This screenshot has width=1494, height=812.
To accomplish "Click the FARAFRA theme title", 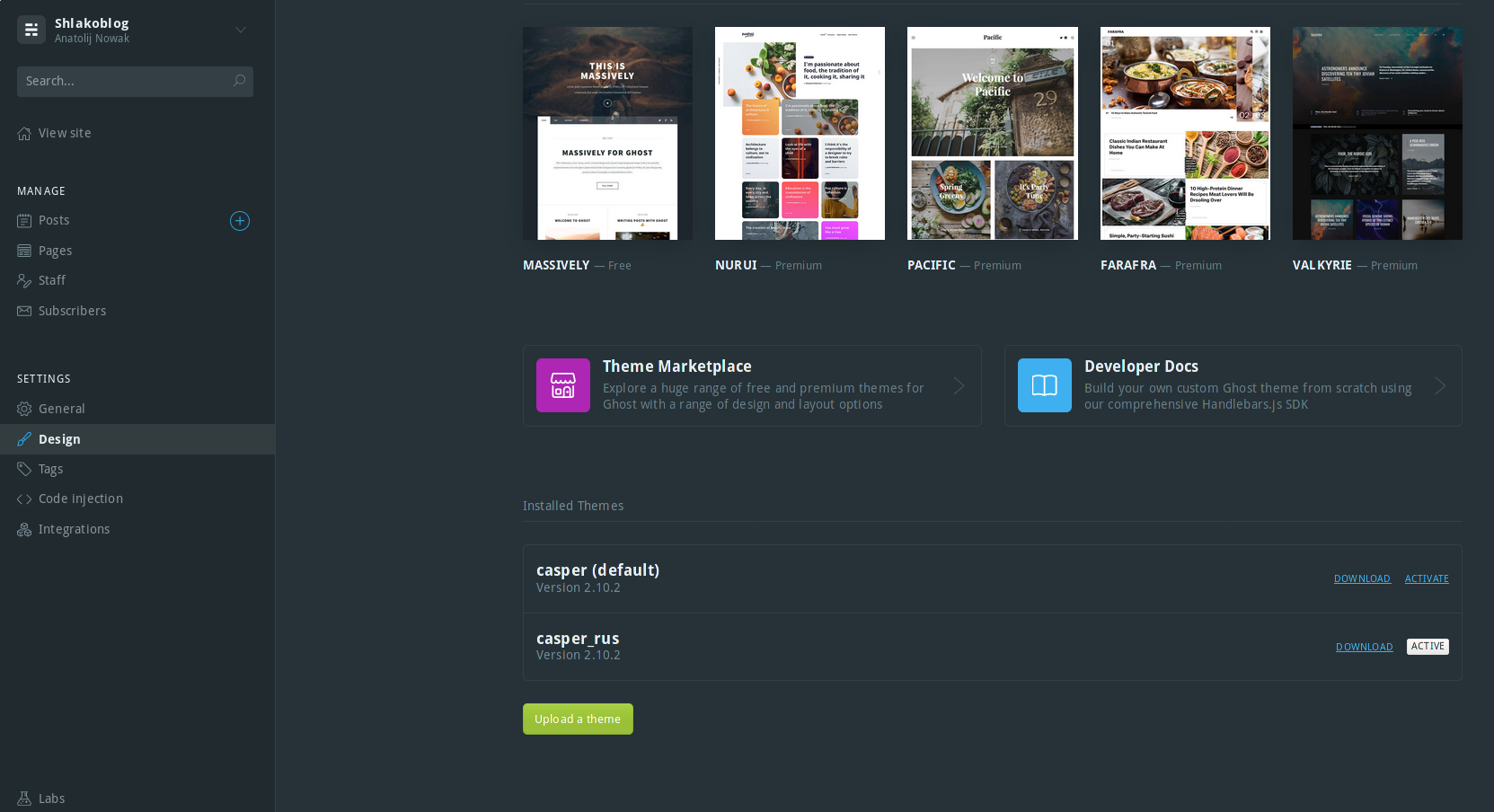I will point(1128,265).
